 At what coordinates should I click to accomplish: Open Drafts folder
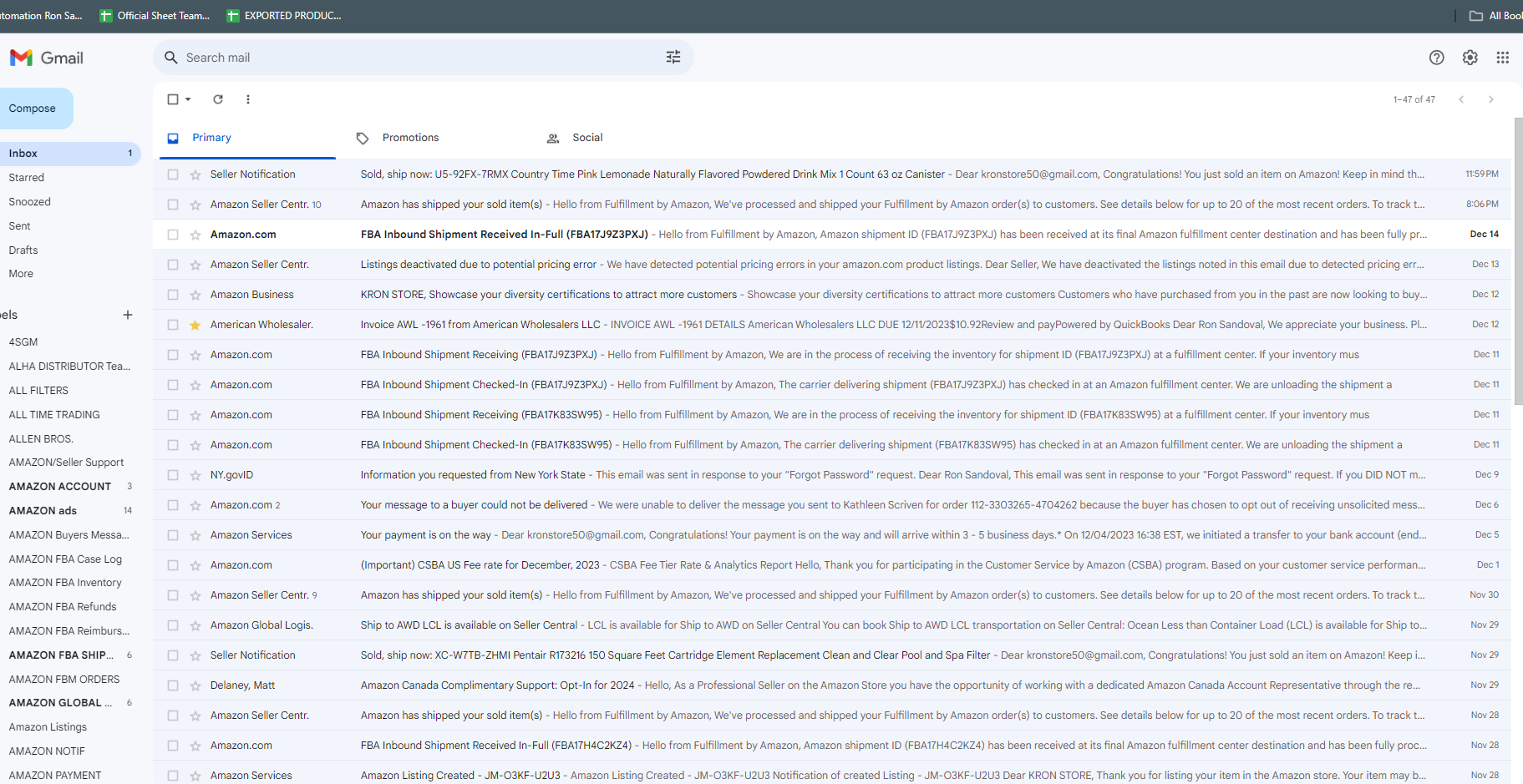23,250
